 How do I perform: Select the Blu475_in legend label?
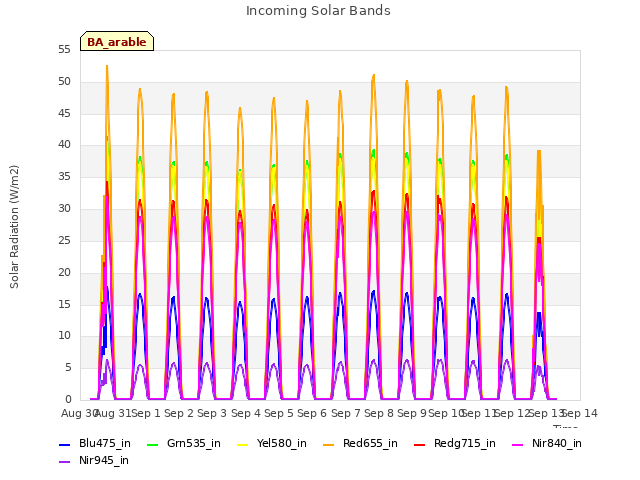[105, 443]
